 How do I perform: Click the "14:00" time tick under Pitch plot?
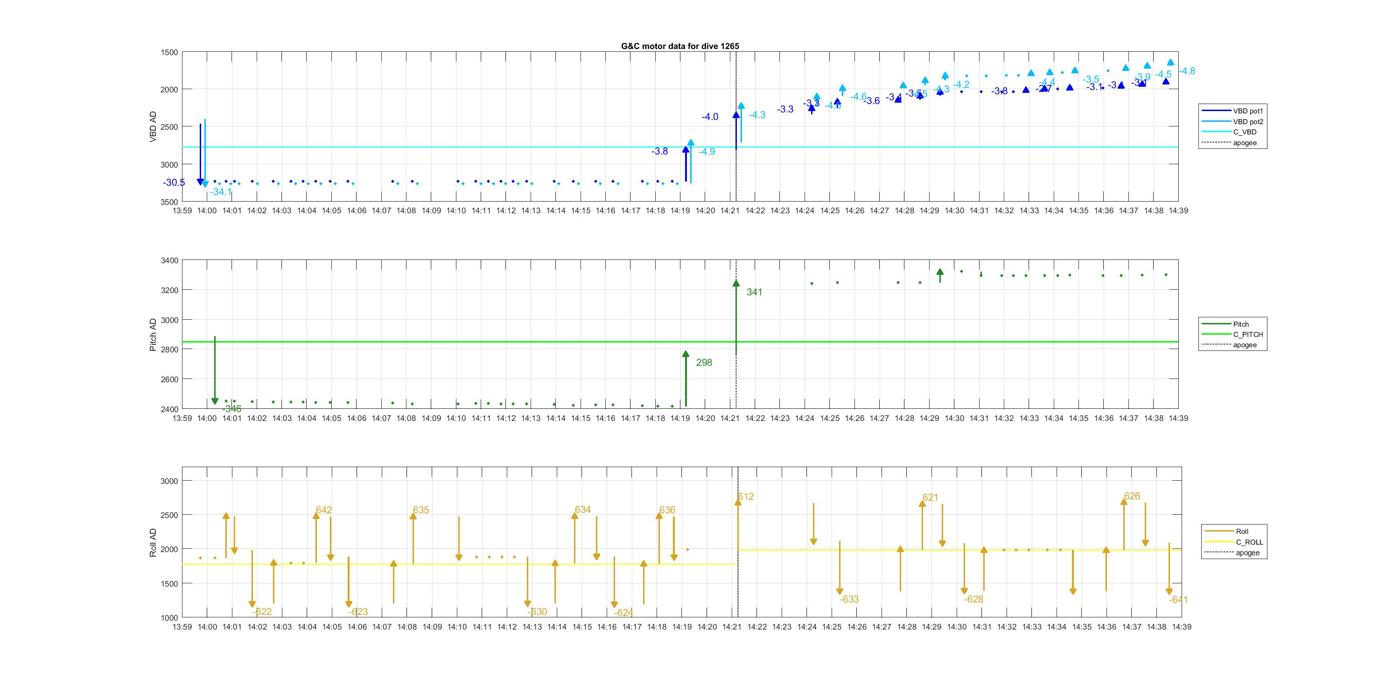coord(207,418)
